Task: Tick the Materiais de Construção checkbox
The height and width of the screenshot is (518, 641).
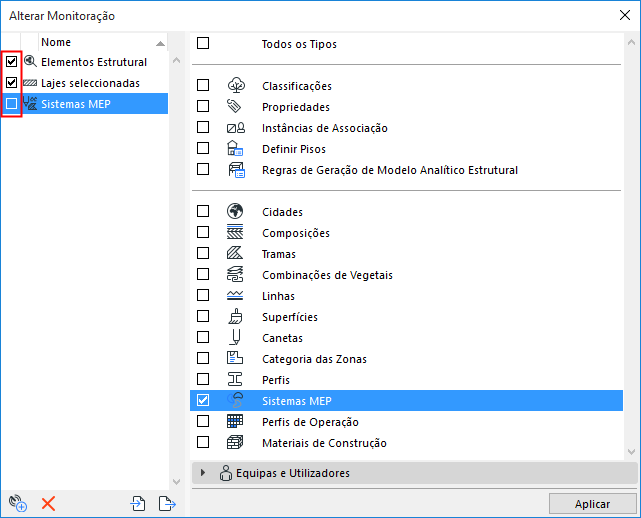Action: [203, 442]
